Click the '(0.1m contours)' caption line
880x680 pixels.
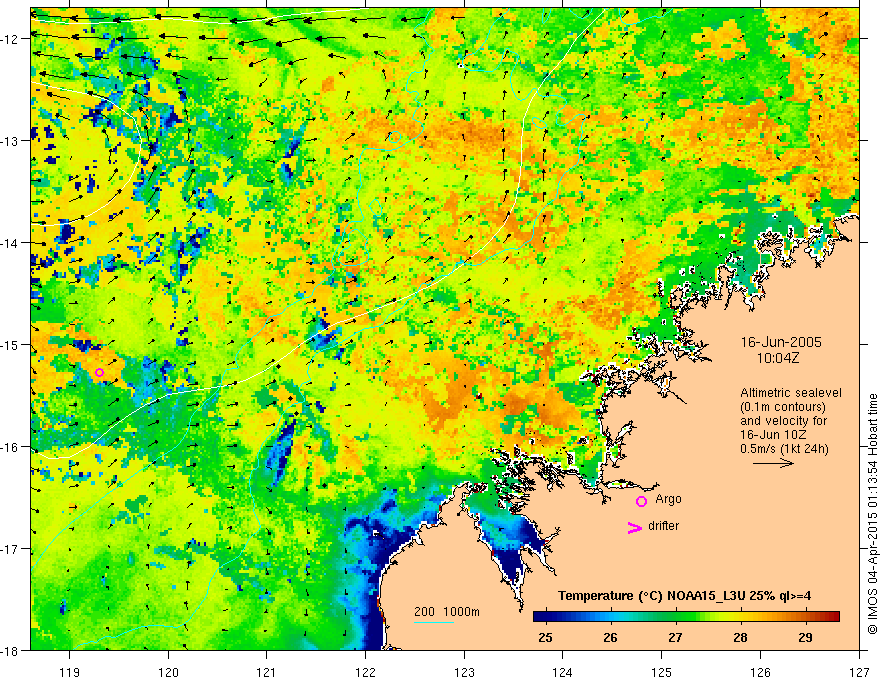(x=783, y=407)
